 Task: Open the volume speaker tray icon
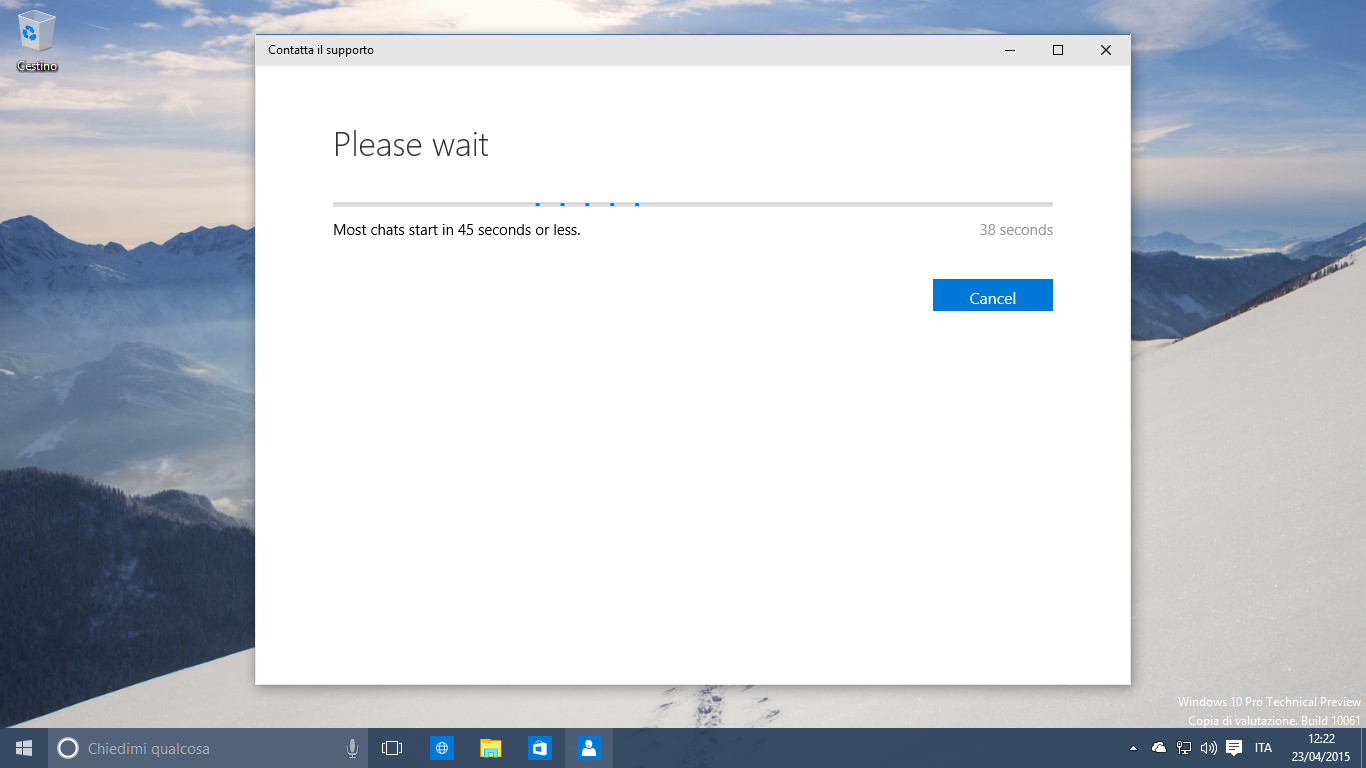[x=1208, y=748]
